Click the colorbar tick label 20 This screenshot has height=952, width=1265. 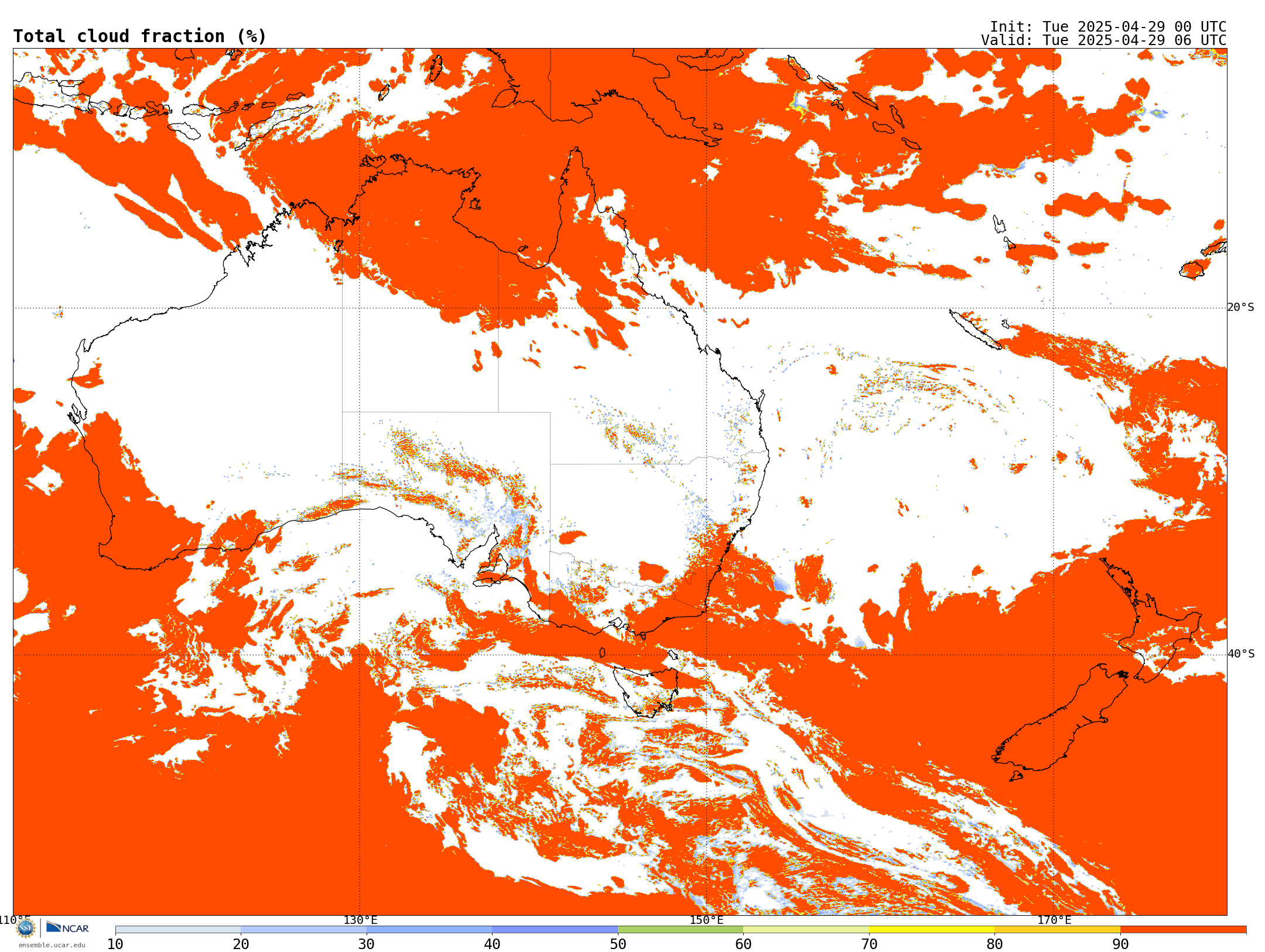[241, 944]
